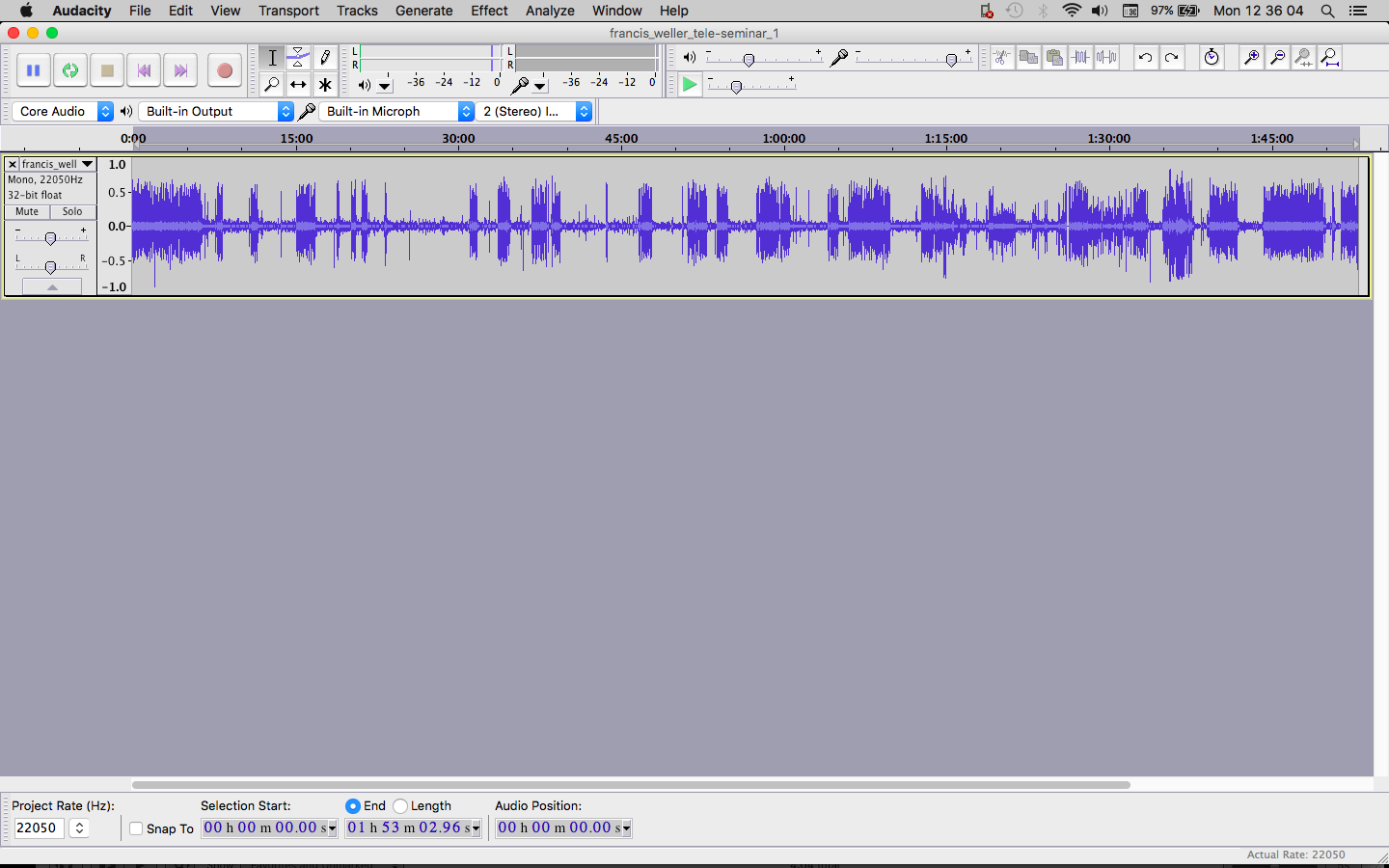Click the Pause transport button
The height and width of the screenshot is (868, 1389).
click(33, 70)
